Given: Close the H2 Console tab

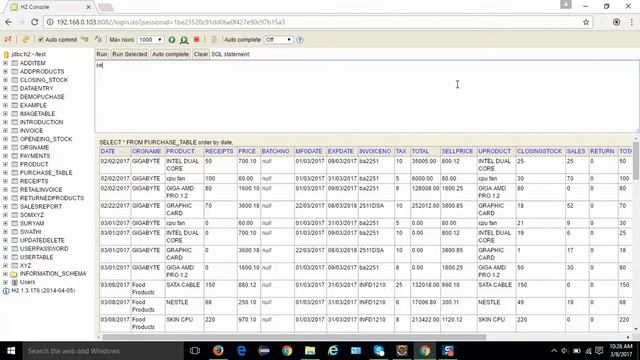Looking at the screenshot, I should (x=89, y=7).
